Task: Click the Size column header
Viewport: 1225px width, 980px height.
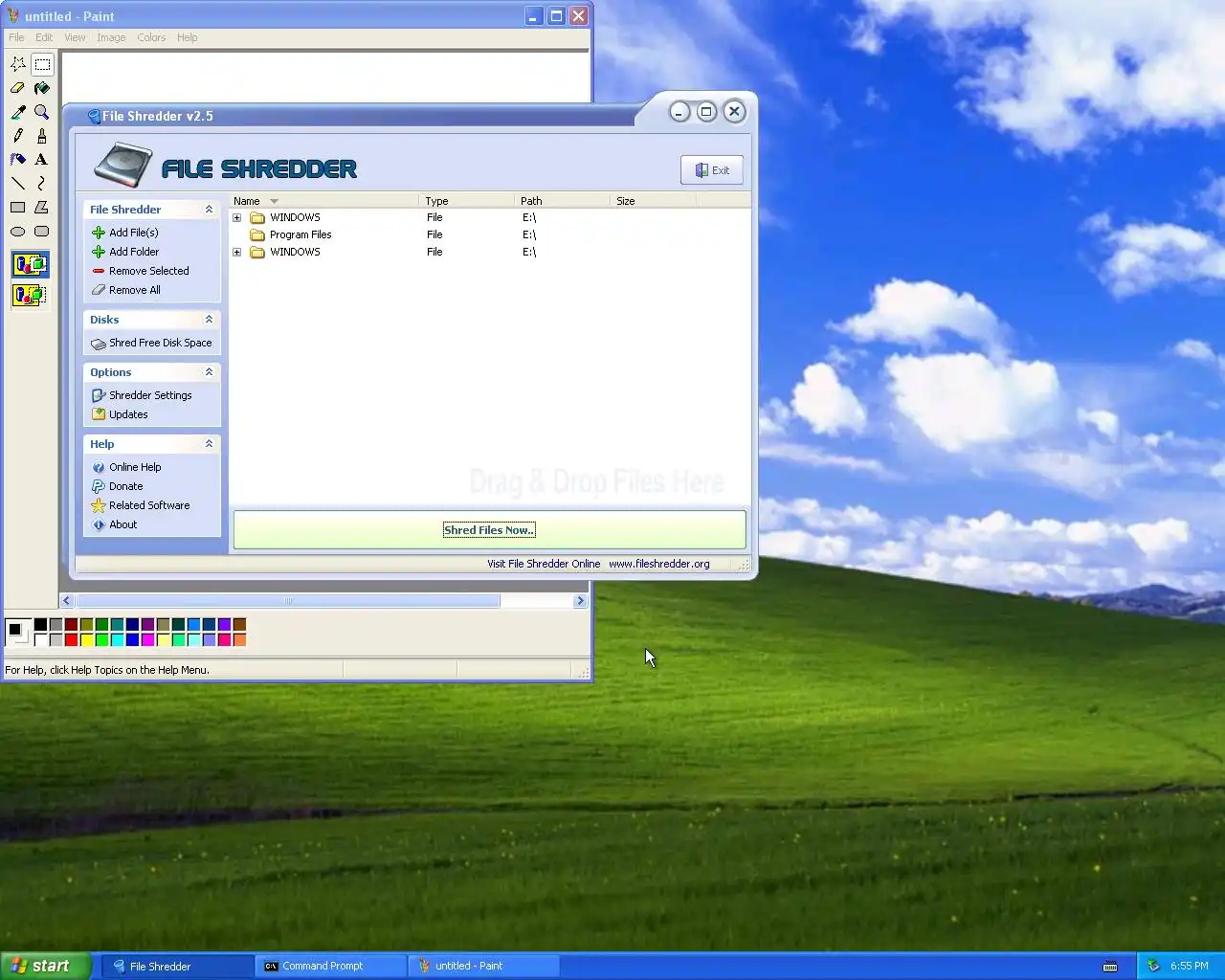Action: click(x=653, y=201)
